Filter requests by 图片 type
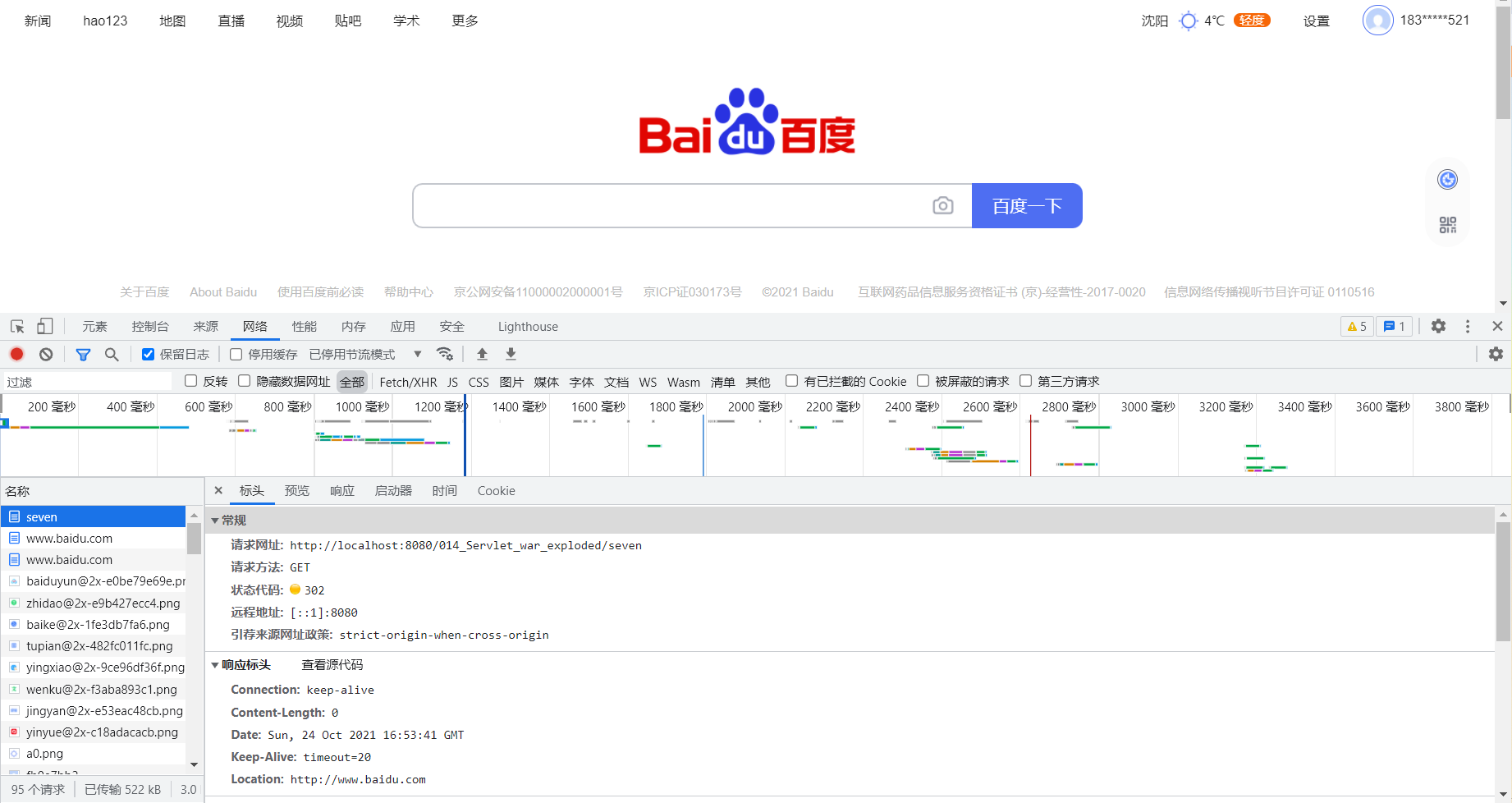The image size is (1512, 803). coord(511,382)
